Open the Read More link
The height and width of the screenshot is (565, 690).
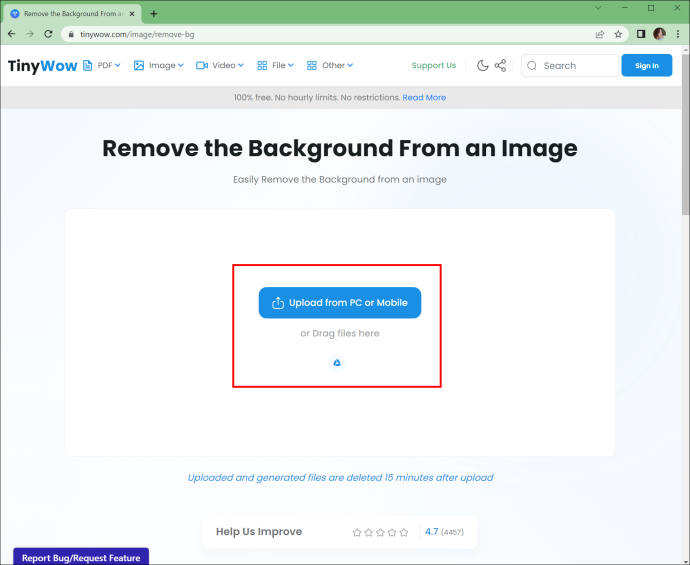(x=424, y=97)
